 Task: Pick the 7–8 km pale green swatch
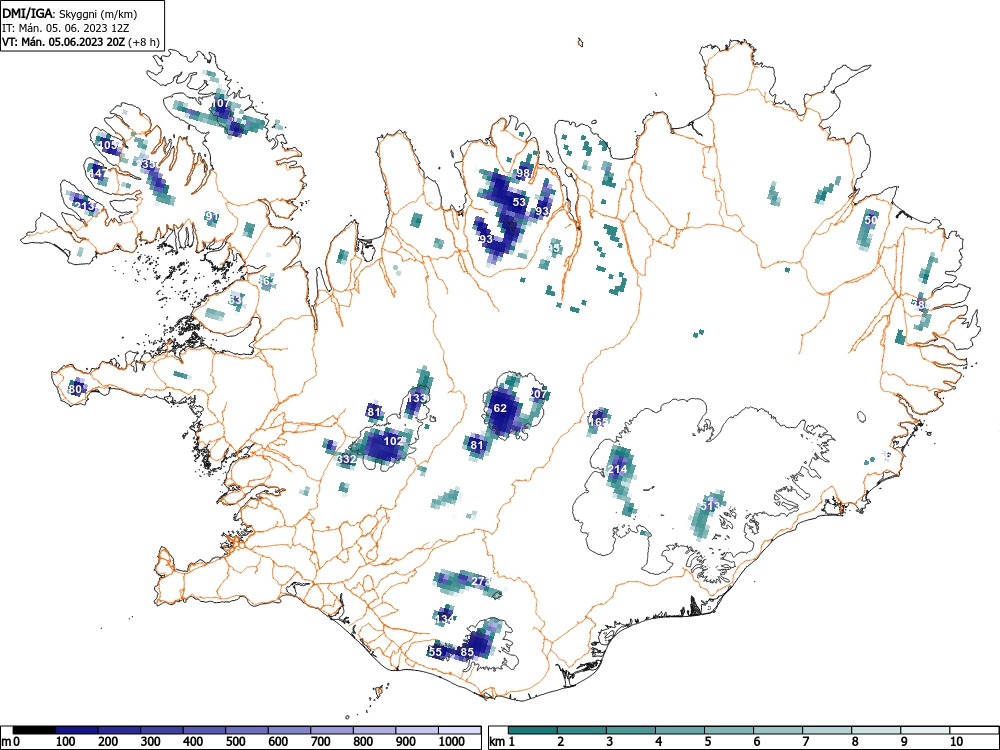tap(827, 730)
